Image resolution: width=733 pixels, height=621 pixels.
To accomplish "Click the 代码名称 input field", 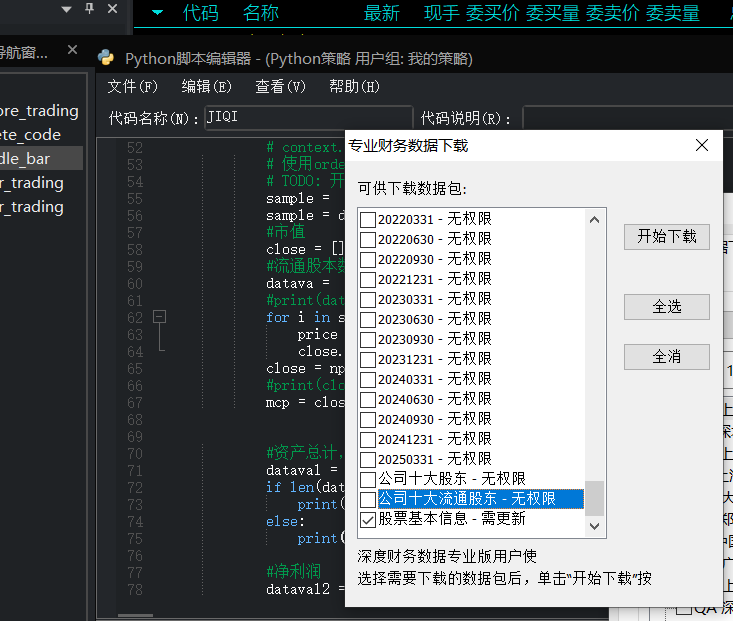I will click(x=308, y=117).
